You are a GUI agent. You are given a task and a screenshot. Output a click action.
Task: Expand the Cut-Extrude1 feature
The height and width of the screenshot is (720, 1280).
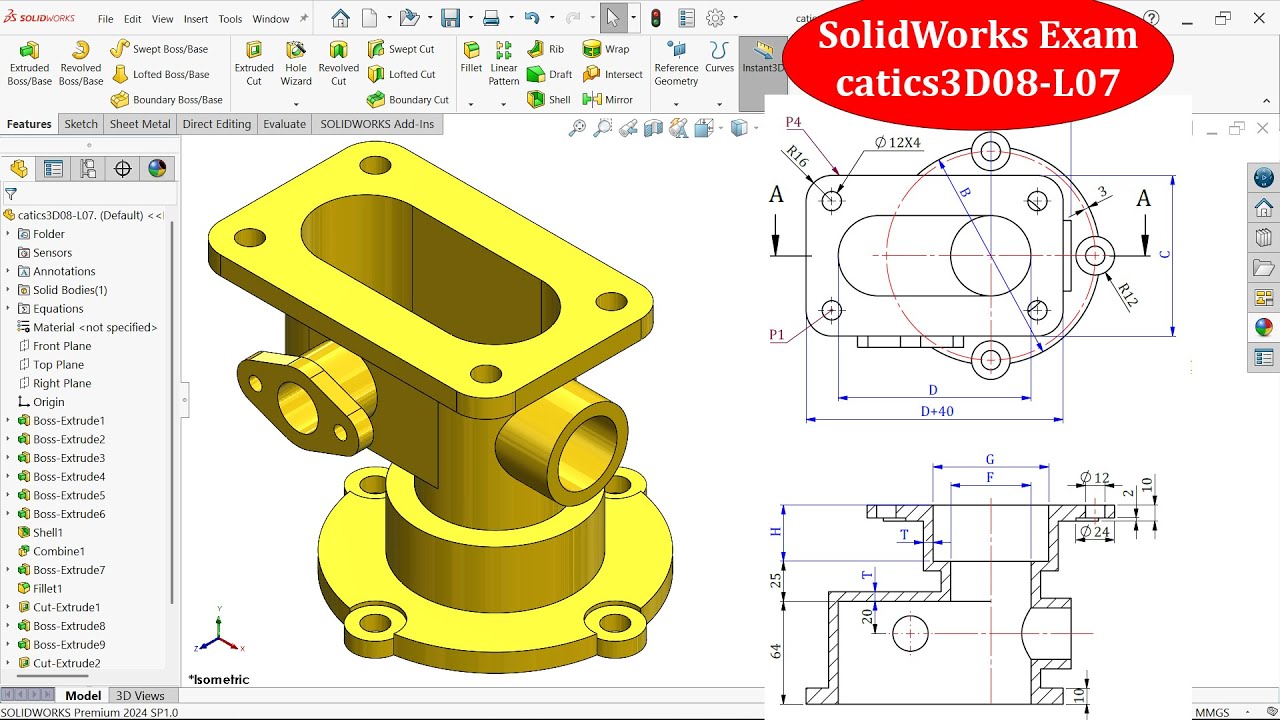pos(8,607)
